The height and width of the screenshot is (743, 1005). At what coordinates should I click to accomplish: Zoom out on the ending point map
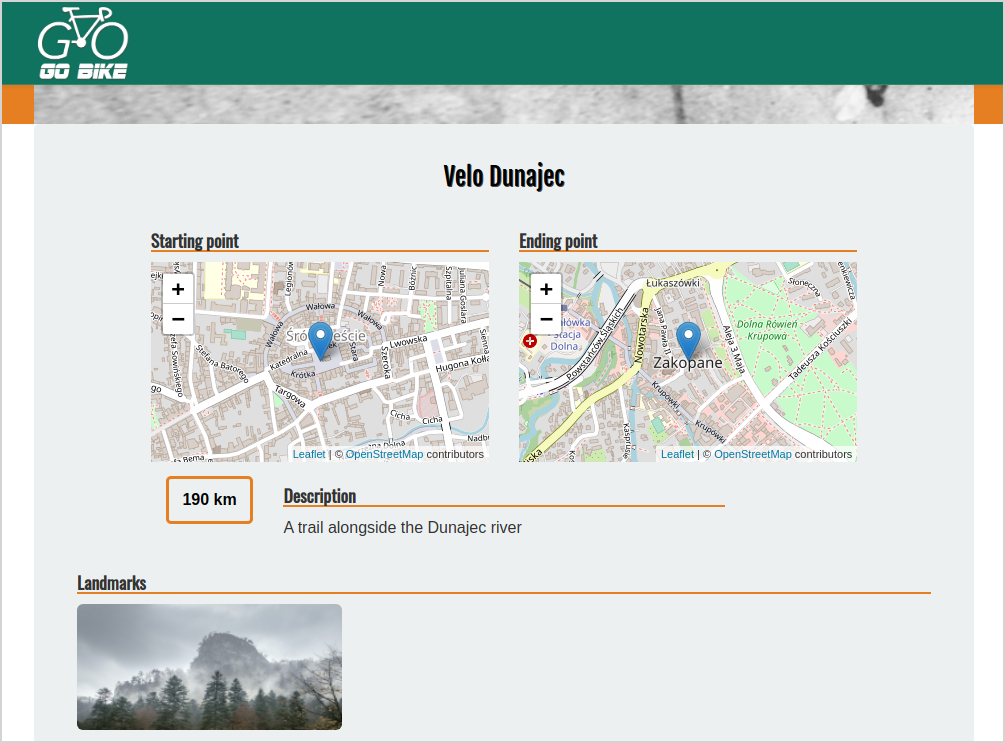[546, 319]
